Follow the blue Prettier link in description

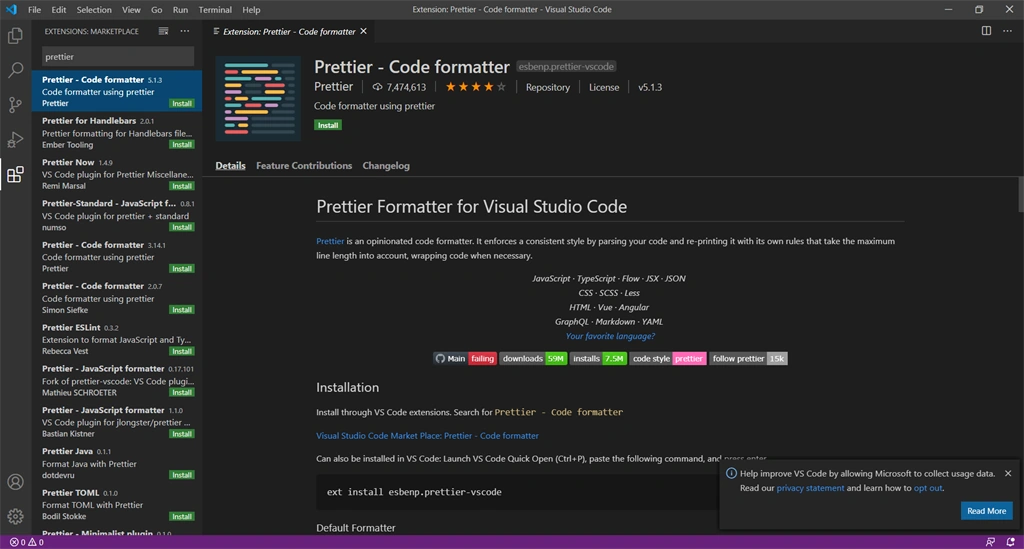(x=330, y=241)
